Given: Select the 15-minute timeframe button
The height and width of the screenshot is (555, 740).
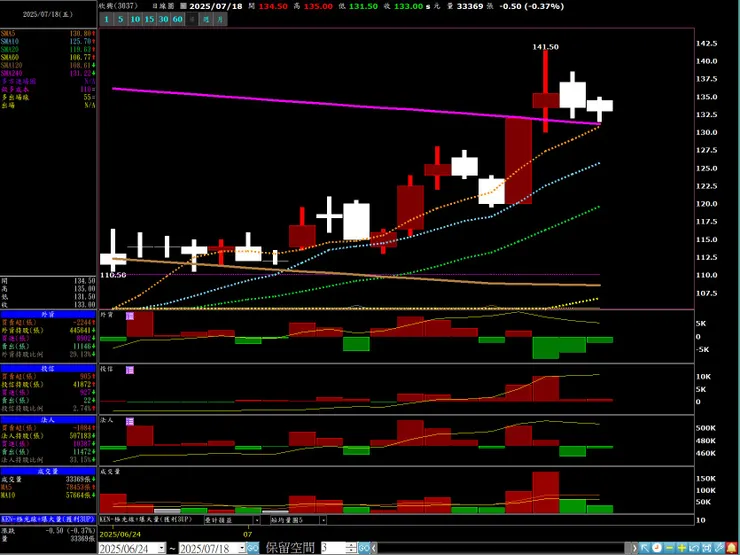Looking at the screenshot, I should pos(150,19).
